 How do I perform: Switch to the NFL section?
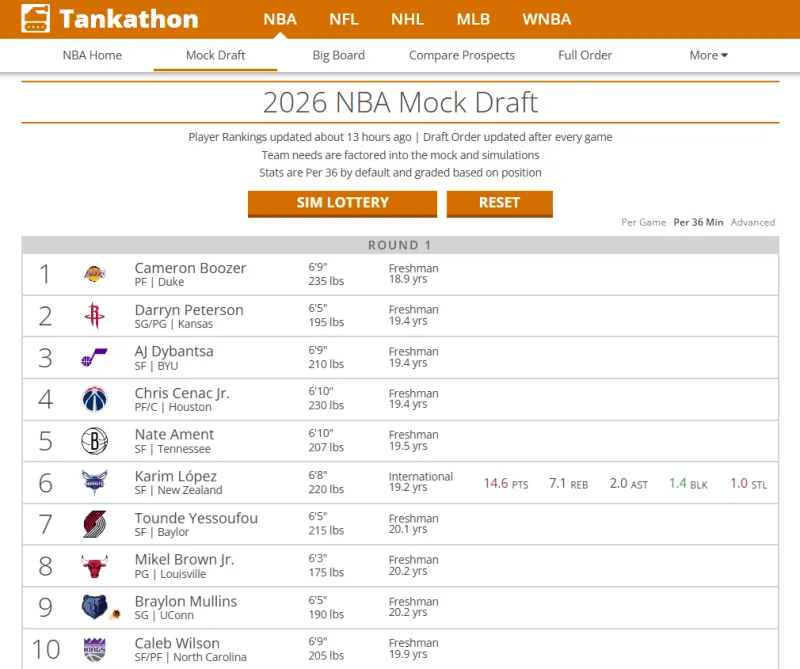(343, 19)
